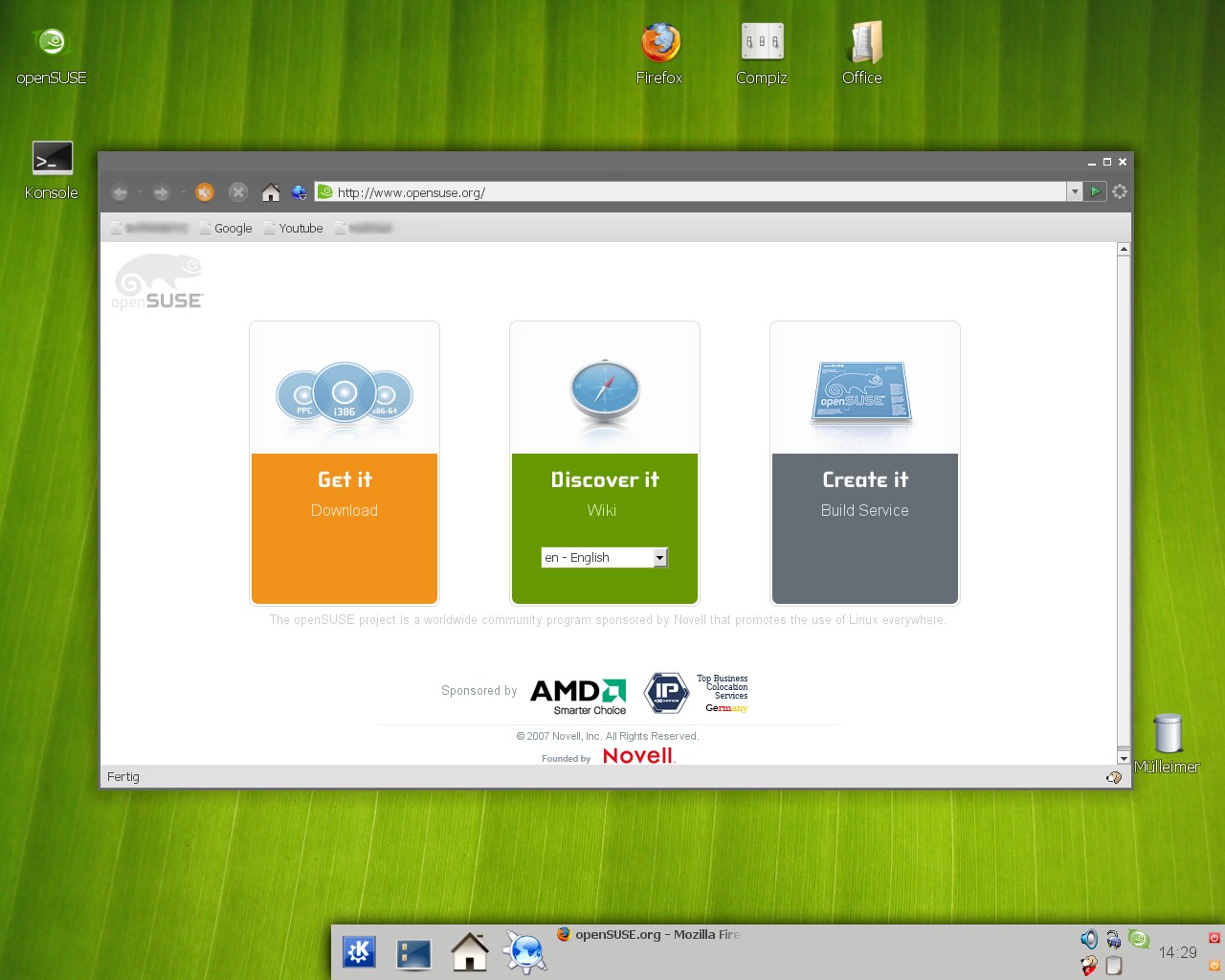Click the Klipper clipboard tray icon
Viewport: 1225px width, 980px height.
1113,966
